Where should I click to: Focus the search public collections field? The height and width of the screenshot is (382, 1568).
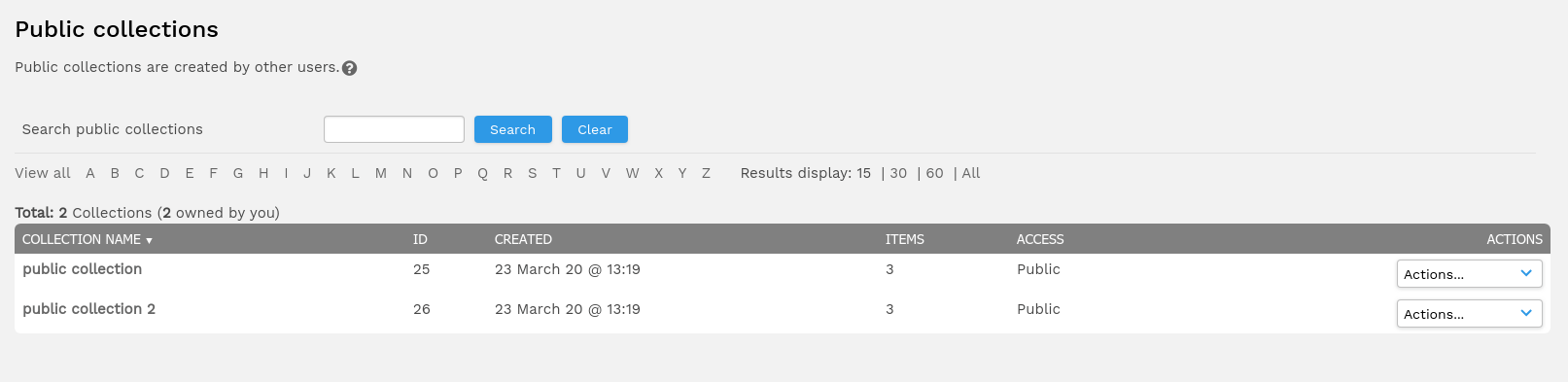394,129
